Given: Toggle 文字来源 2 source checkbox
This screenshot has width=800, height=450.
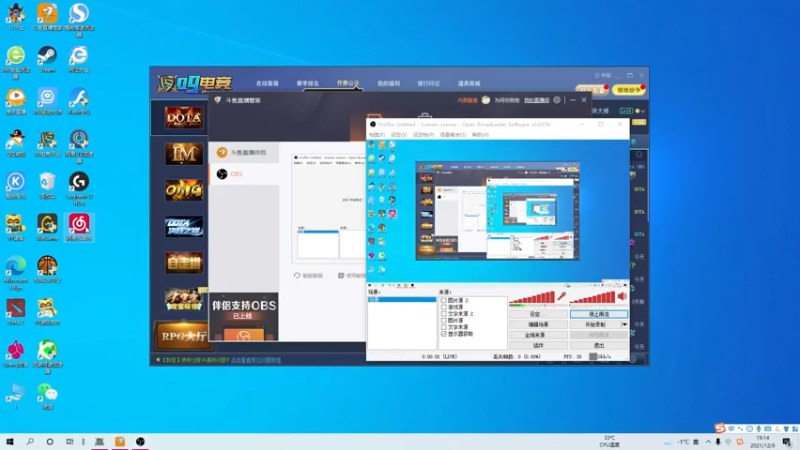Looking at the screenshot, I should 444,314.
